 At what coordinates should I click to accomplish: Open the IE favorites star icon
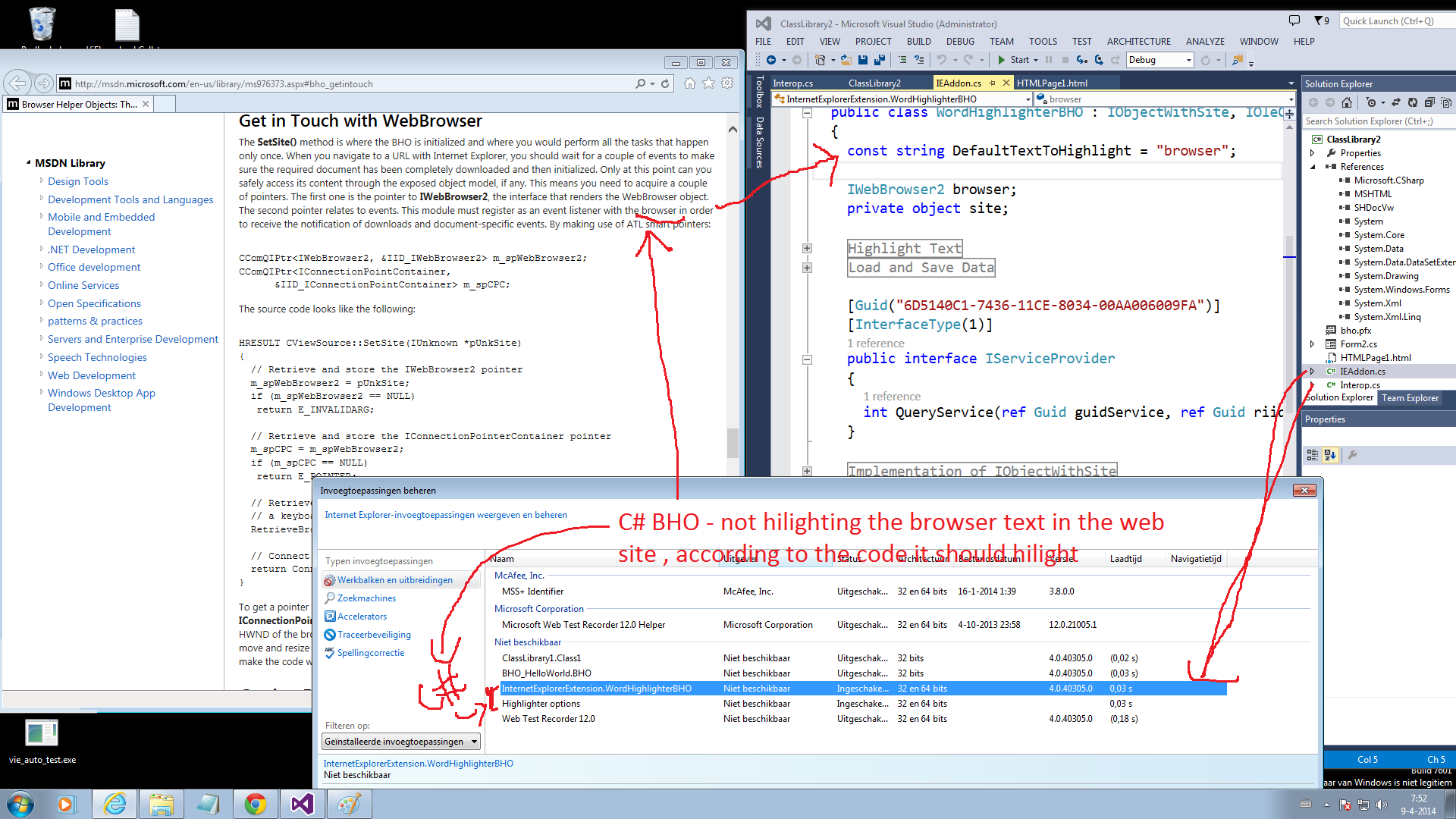(x=708, y=83)
